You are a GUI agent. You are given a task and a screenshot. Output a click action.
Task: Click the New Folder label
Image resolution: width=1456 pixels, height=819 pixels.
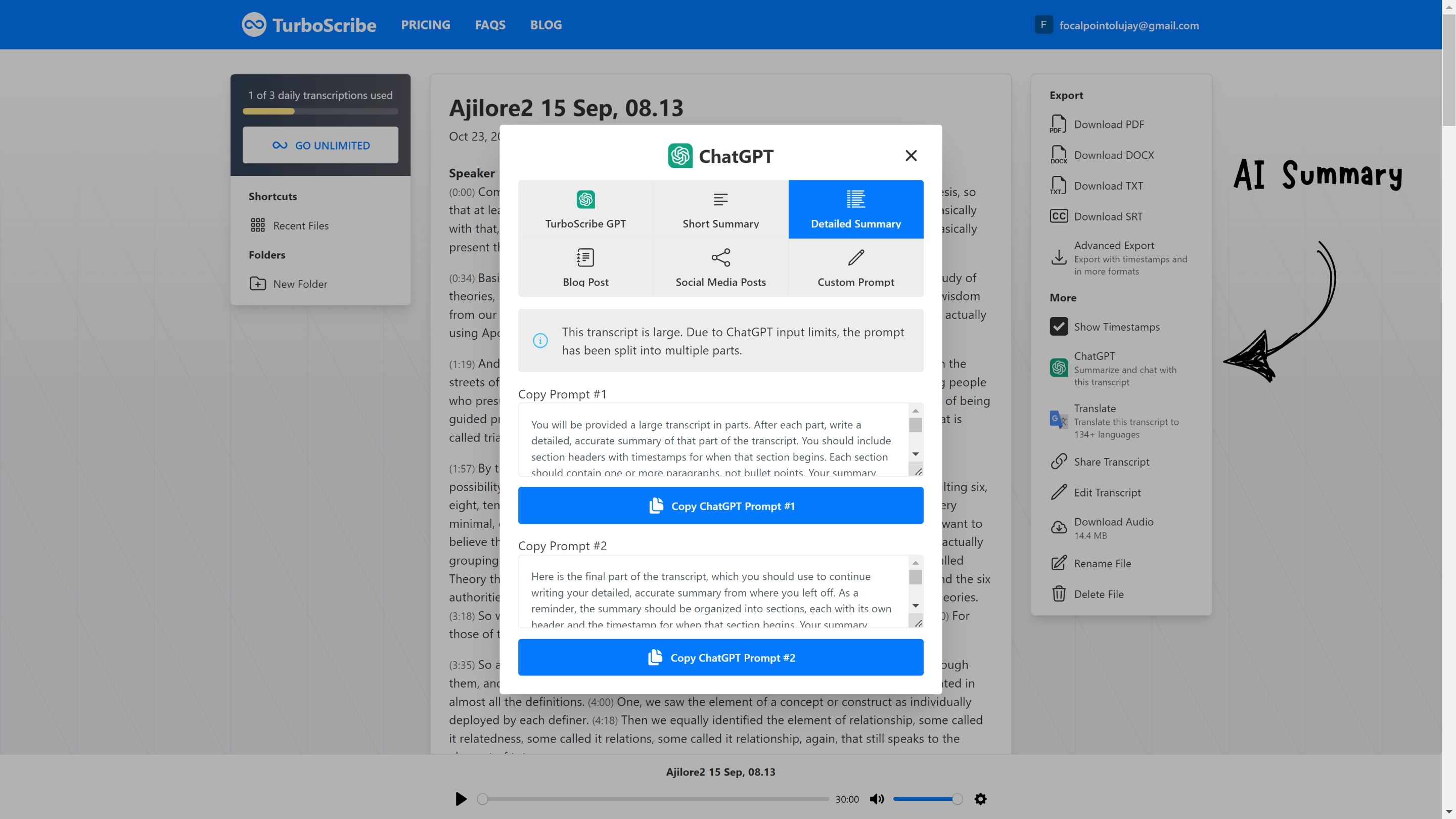[300, 283]
